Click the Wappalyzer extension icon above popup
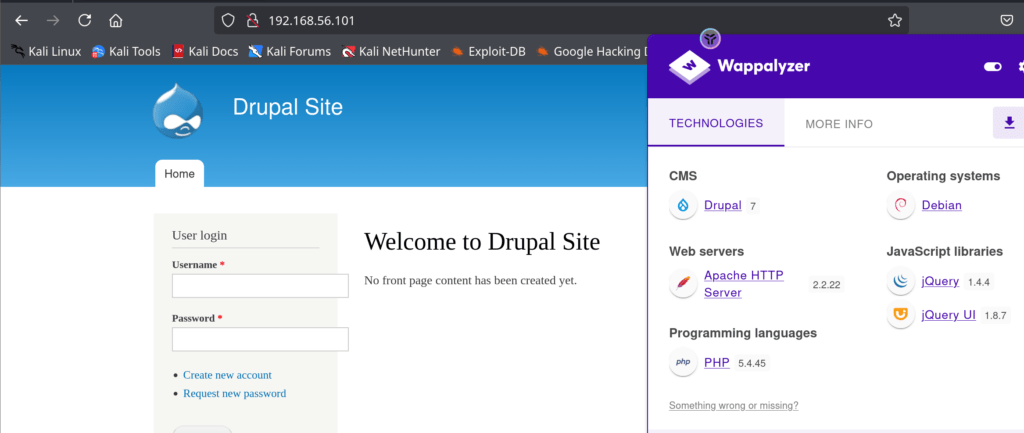Image resolution: width=1024 pixels, height=433 pixels. [x=710, y=39]
